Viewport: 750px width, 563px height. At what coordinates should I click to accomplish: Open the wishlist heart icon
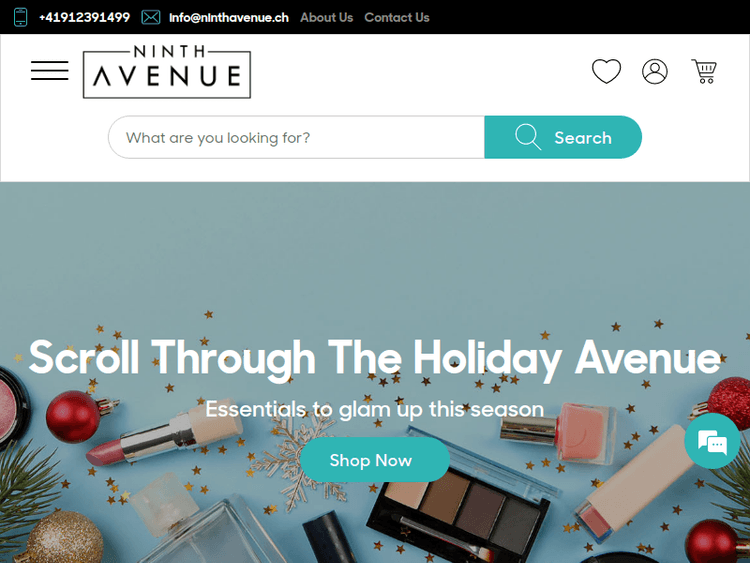(606, 71)
